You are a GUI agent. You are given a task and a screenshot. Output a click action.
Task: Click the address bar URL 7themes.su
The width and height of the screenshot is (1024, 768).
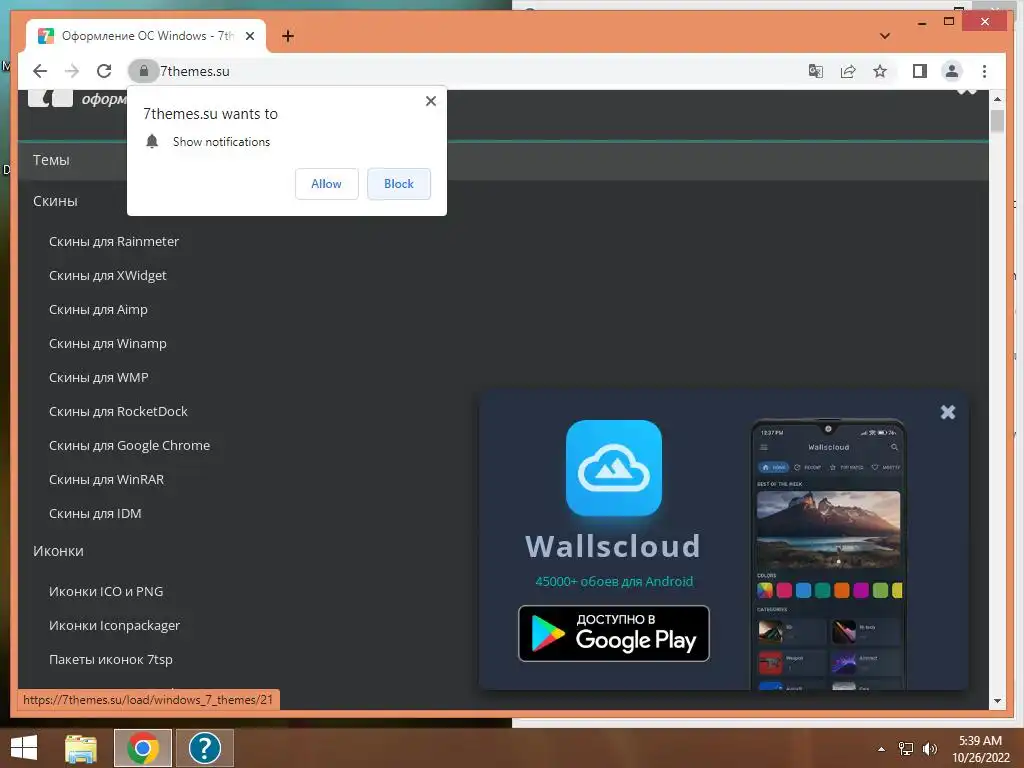[195, 71]
